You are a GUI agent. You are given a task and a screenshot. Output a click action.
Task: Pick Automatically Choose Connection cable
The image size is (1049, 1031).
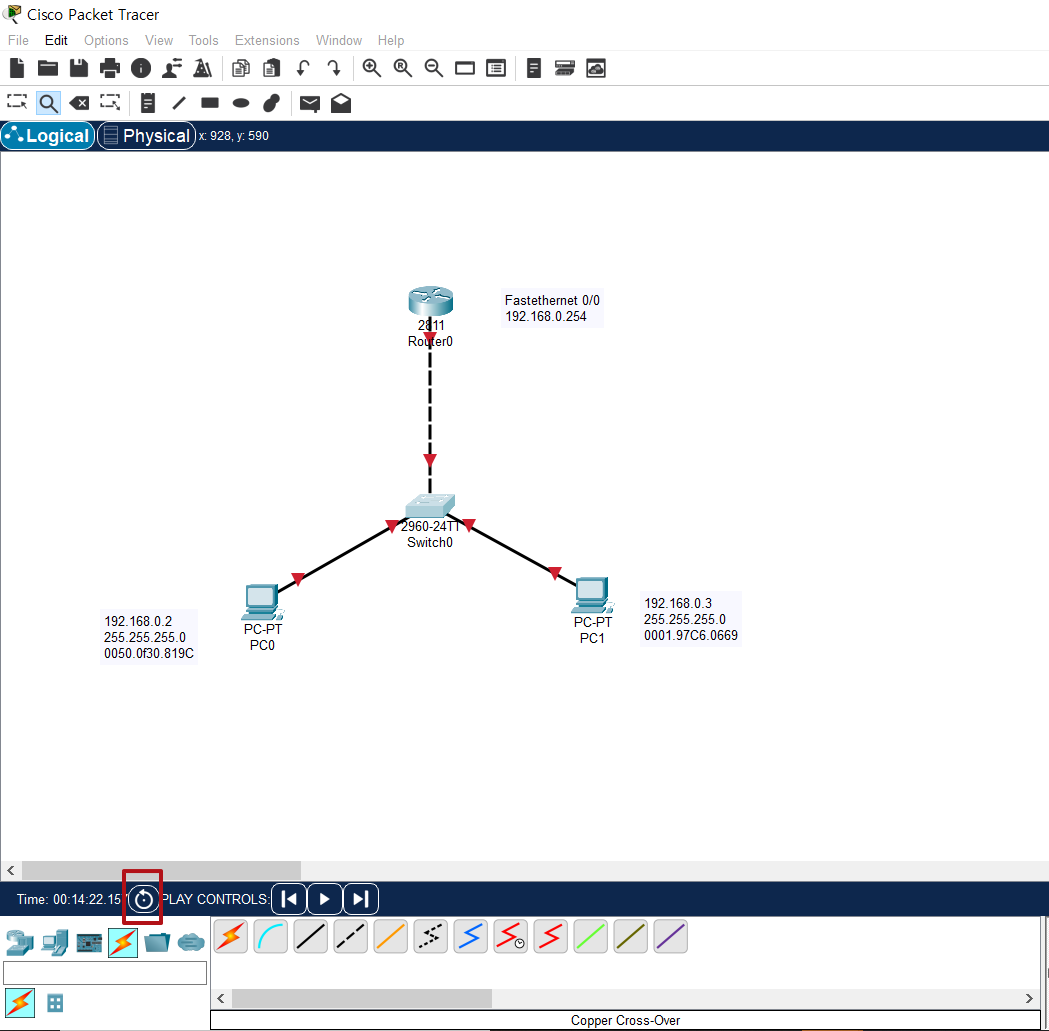click(x=231, y=936)
